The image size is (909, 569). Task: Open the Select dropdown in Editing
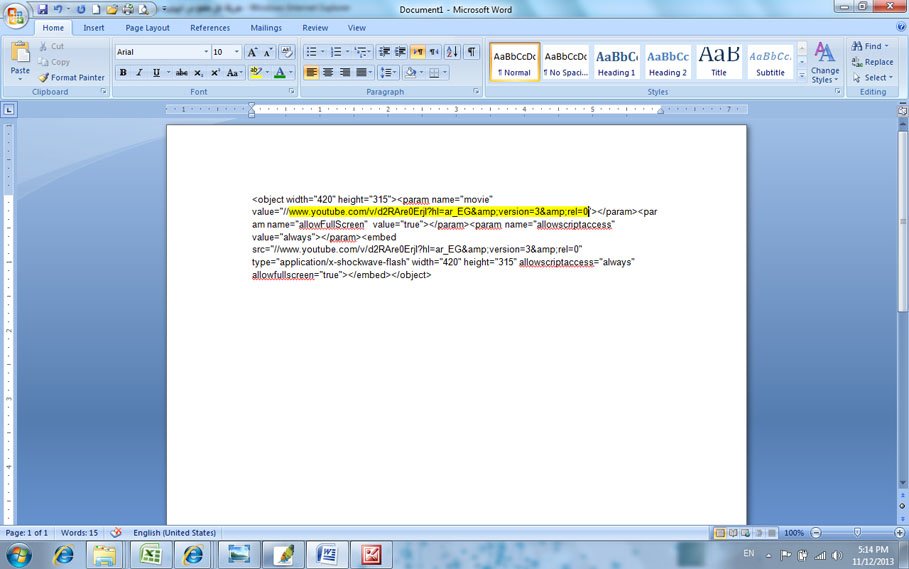coord(873,78)
